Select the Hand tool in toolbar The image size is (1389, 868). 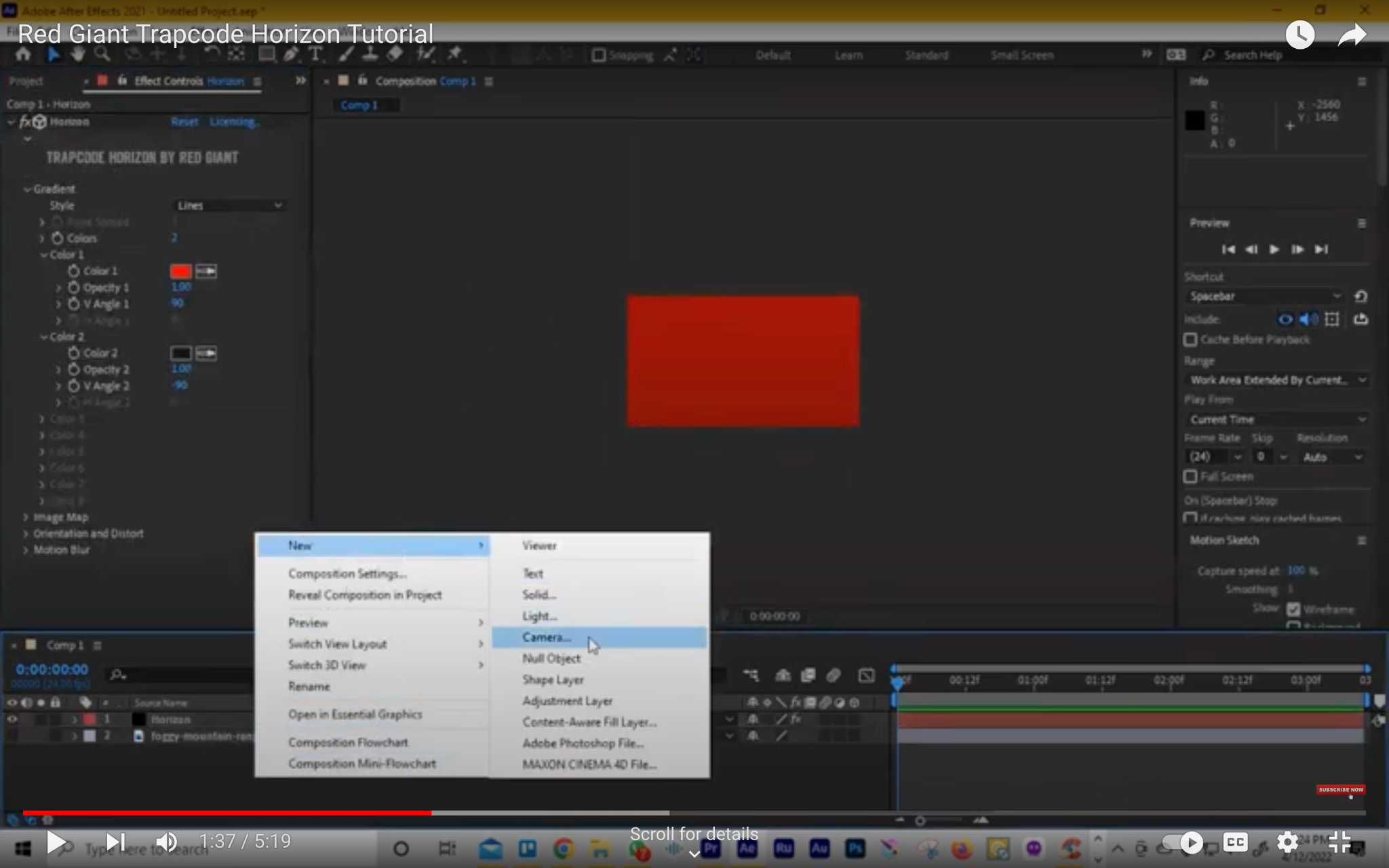(x=78, y=54)
